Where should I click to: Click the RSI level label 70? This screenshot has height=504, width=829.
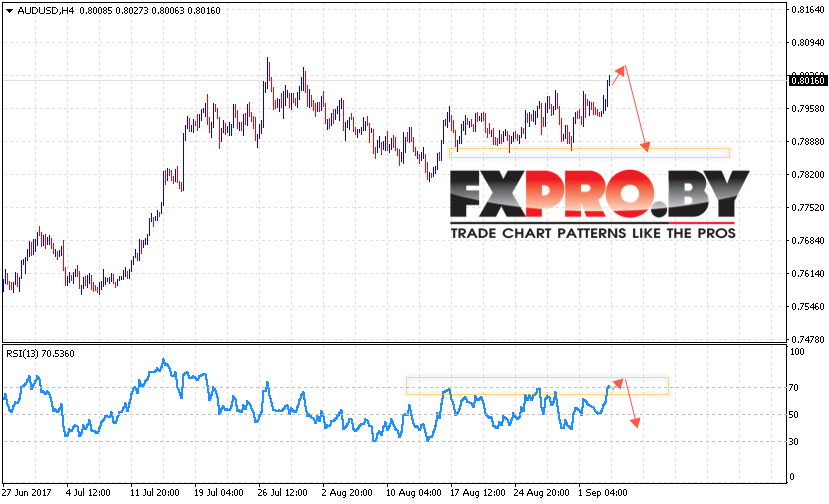click(793, 388)
